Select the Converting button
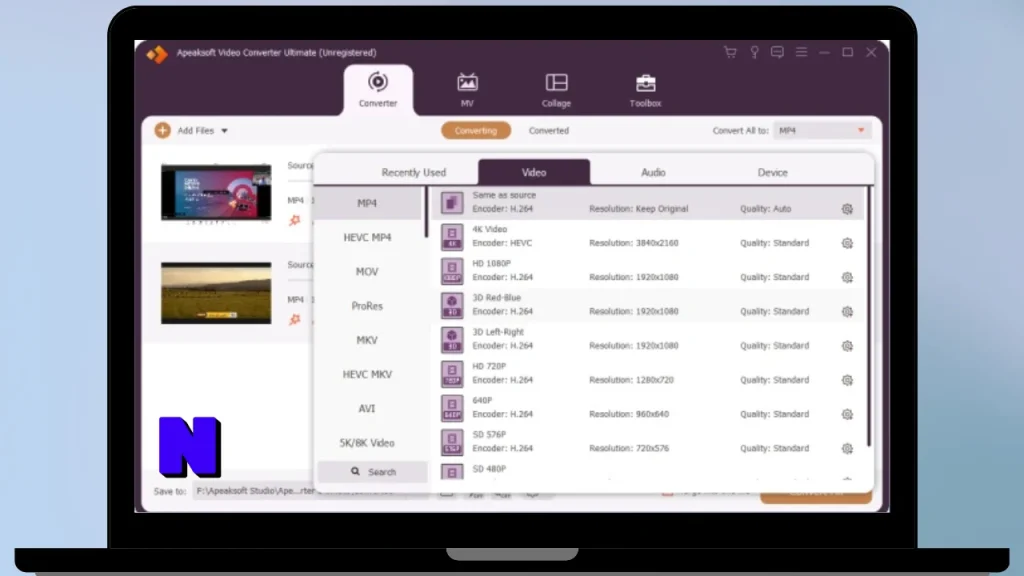The height and width of the screenshot is (576, 1024). tap(476, 131)
